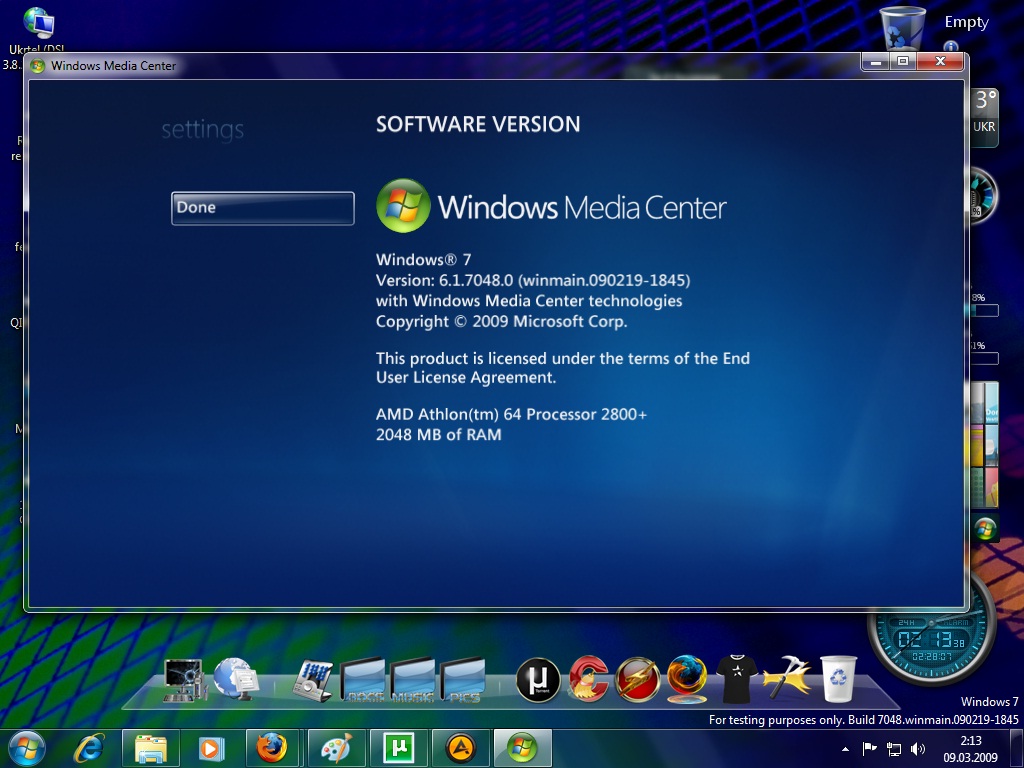The width and height of the screenshot is (1024, 768).
Task: Launch CCleaner from the dock
Action: pyautogui.click(x=588, y=679)
